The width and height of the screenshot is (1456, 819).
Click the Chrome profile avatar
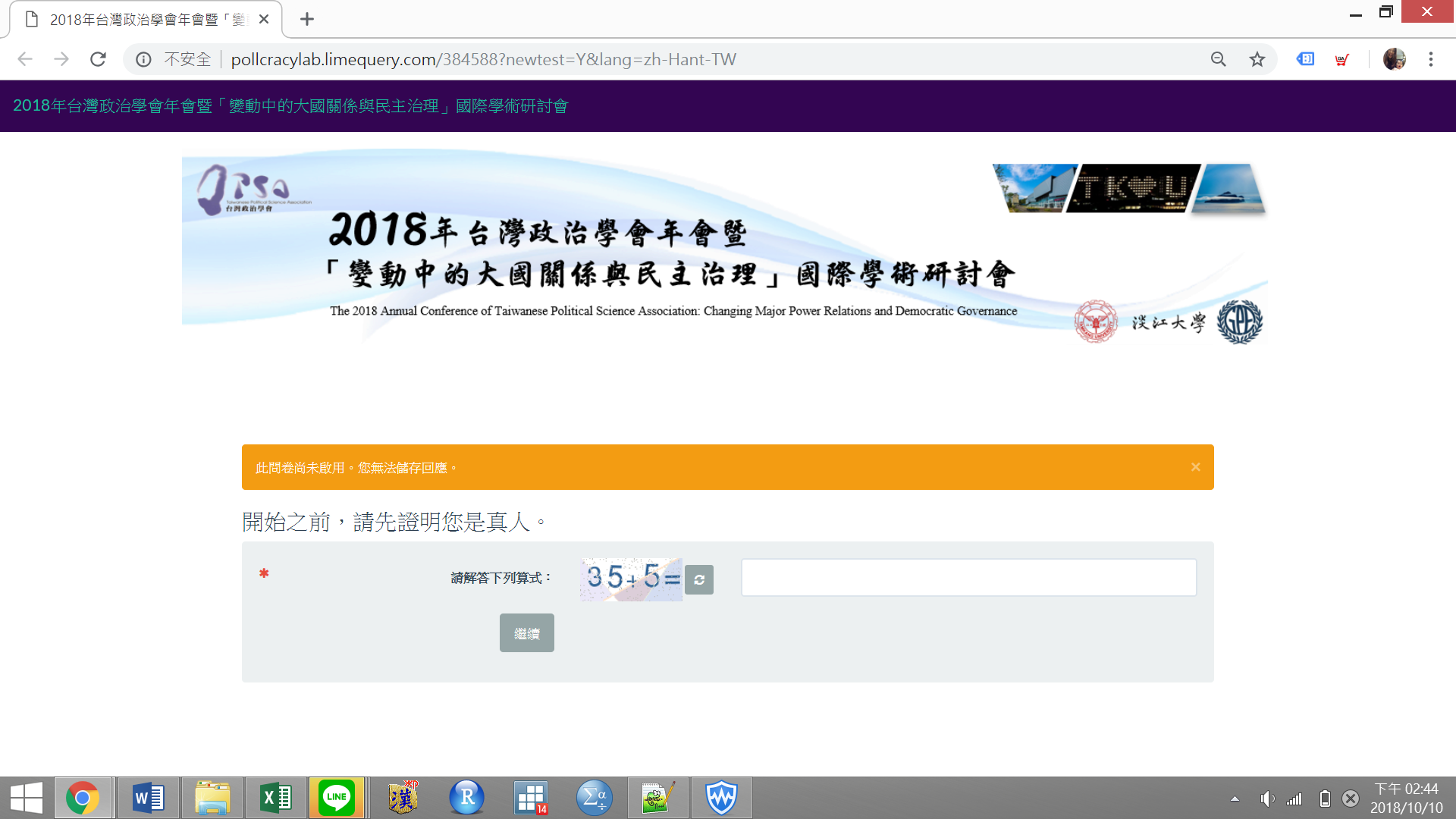pos(1394,59)
